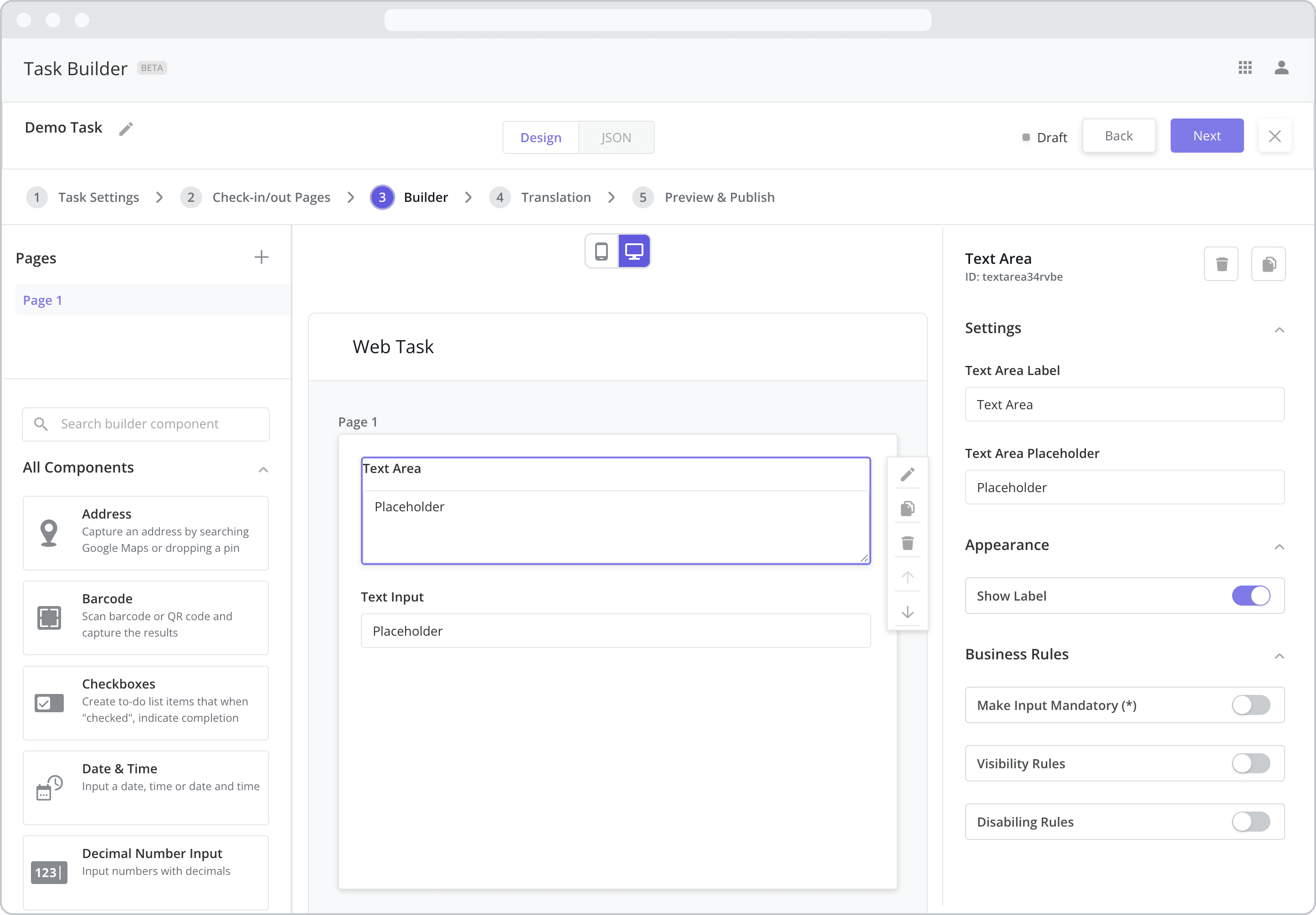The width and height of the screenshot is (1316, 915).
Task: Click the browser address bar
Action: (x=658, y=20)
